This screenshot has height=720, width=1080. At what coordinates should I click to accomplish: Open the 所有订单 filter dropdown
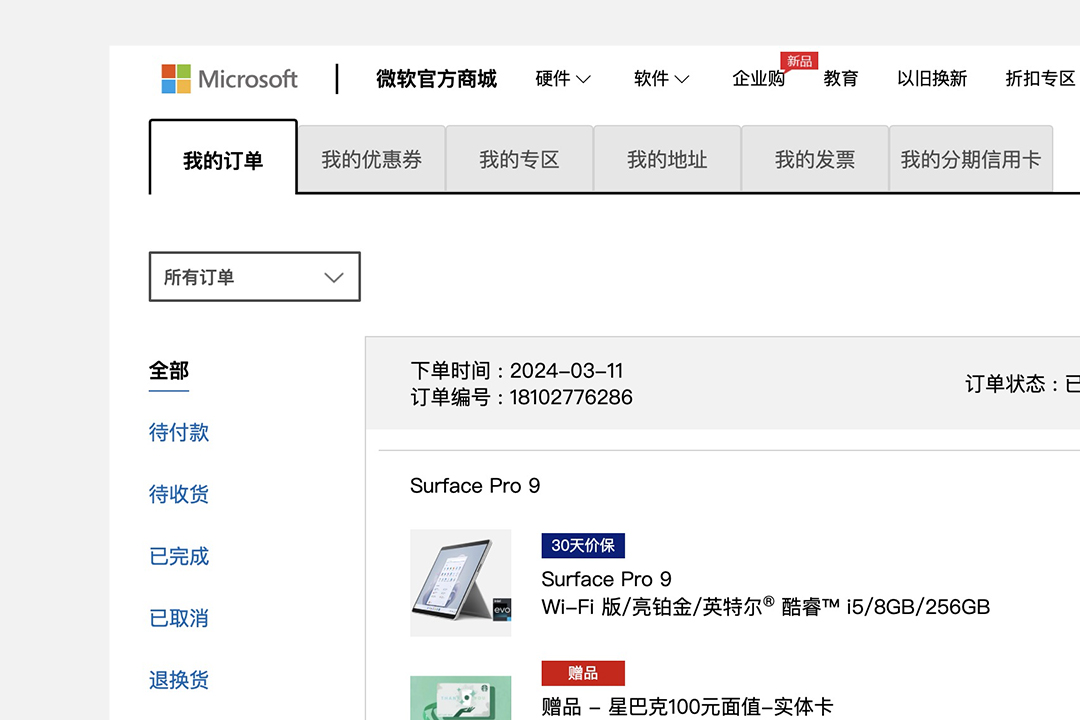pos(254,277)
